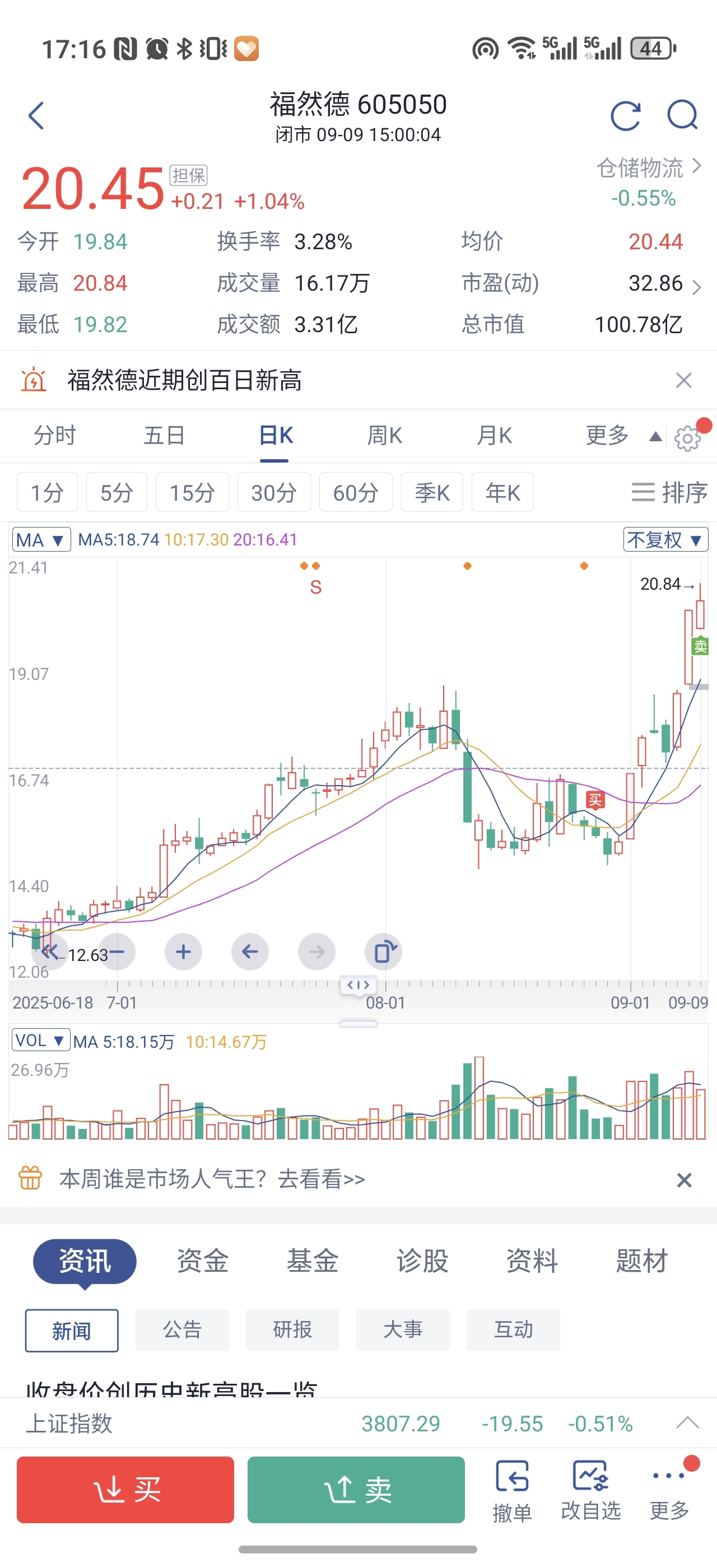The width and height of the screenshot is (717, 1568).
Task: Select 新闻 news filter
Action: (72, 1330)
